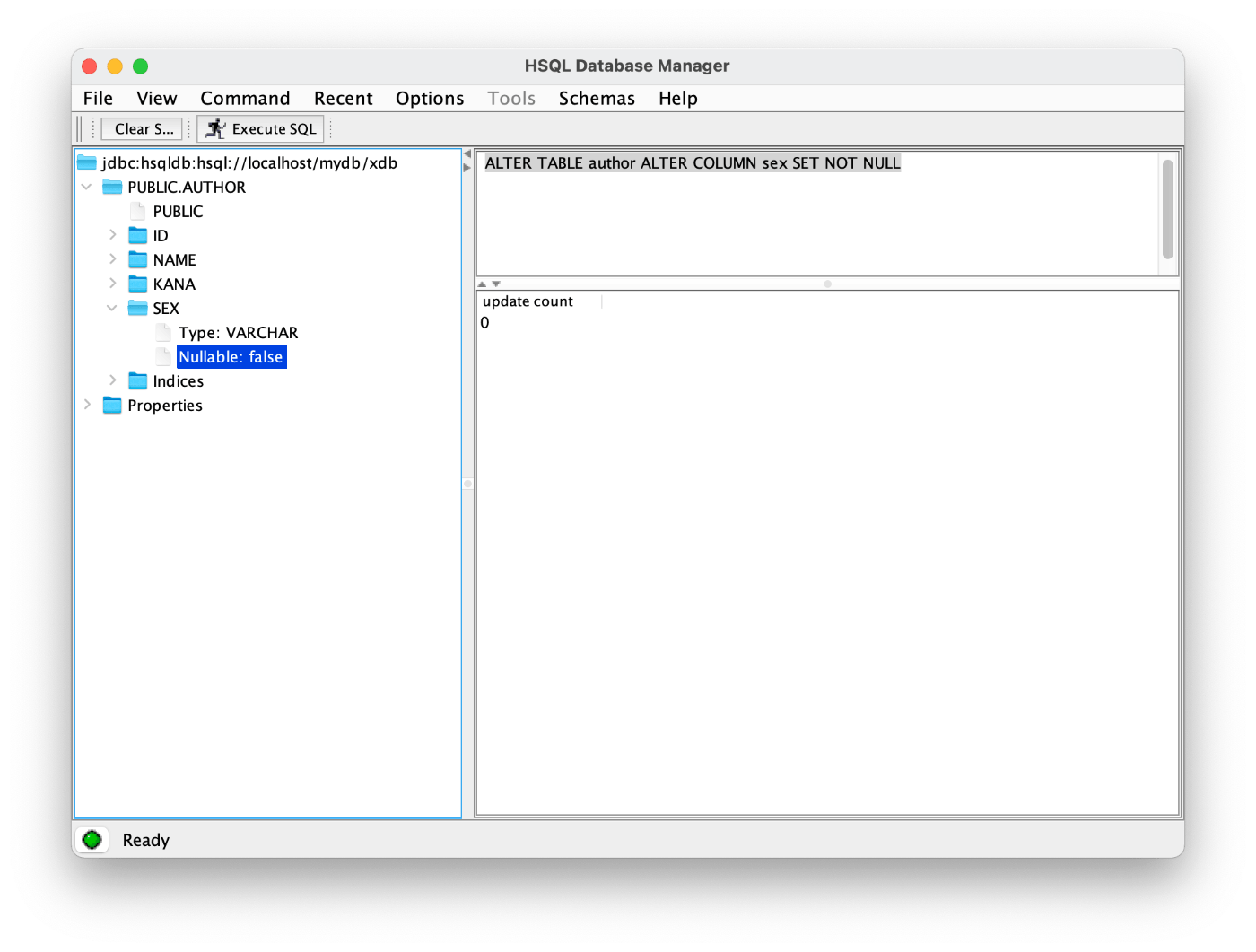Click the HSQL Database Manager window title
This screenshot has width=1256, height=952.
pos(627,66)
